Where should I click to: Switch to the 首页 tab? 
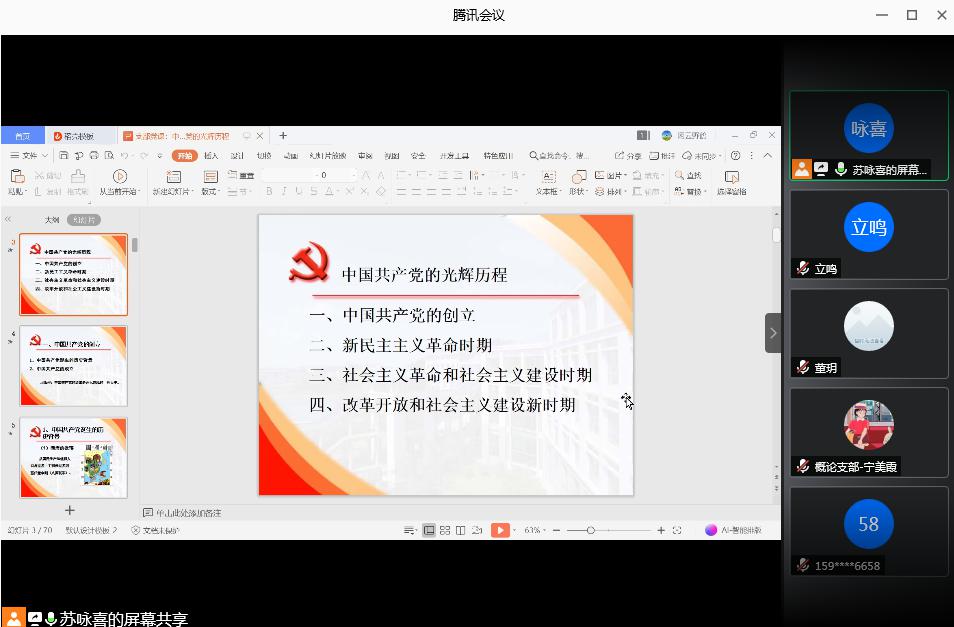(x=22, y=136)
